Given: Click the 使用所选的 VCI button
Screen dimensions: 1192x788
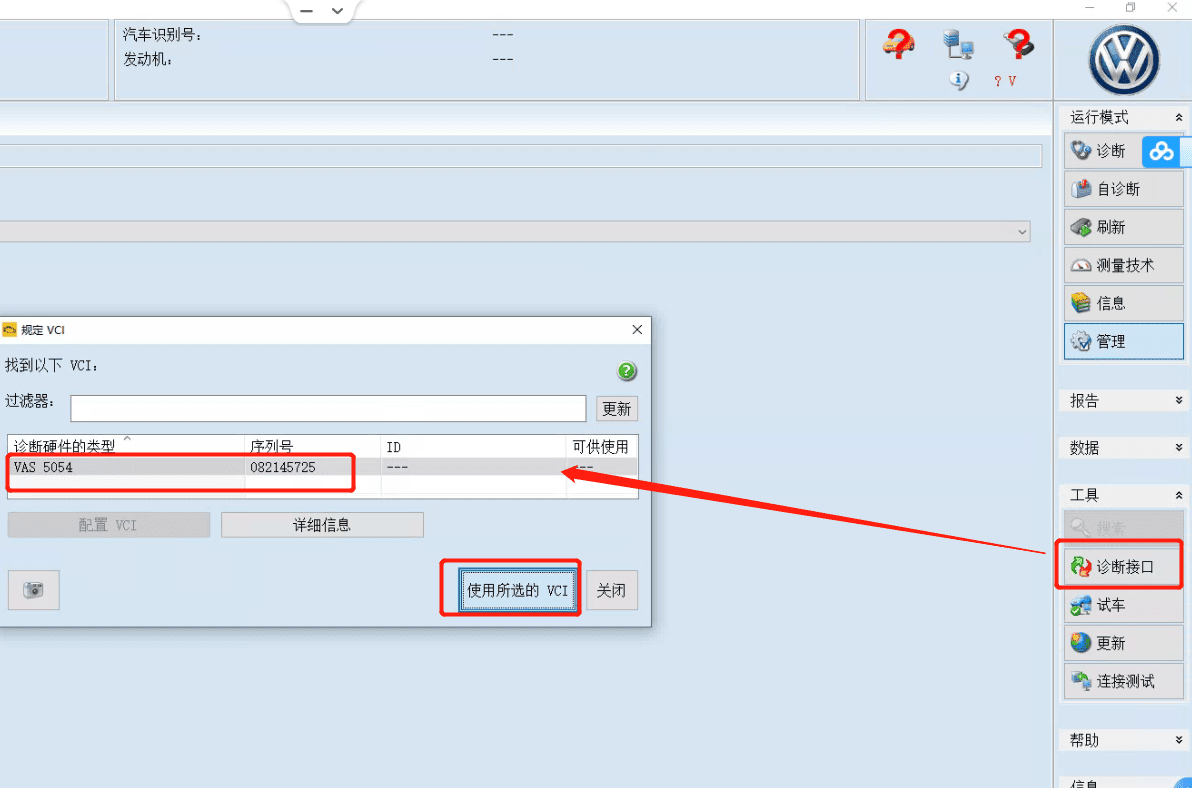Looking at the screenshot, I should point(517,590).
